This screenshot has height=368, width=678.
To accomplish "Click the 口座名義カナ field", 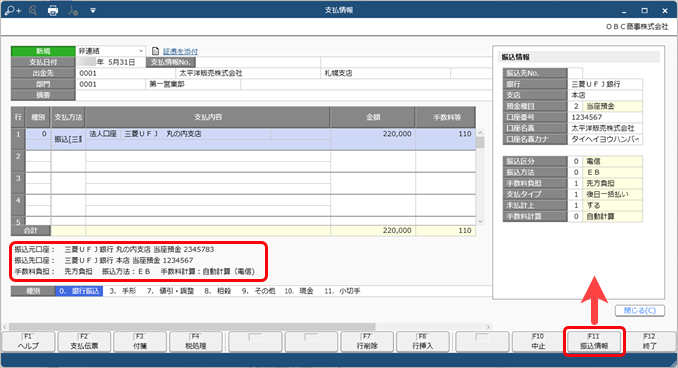I will coord(605,139).
